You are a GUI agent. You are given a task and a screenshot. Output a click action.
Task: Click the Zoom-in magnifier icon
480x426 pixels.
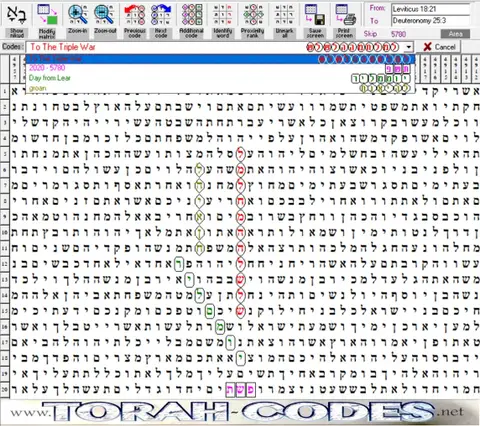tap(78, 14)
